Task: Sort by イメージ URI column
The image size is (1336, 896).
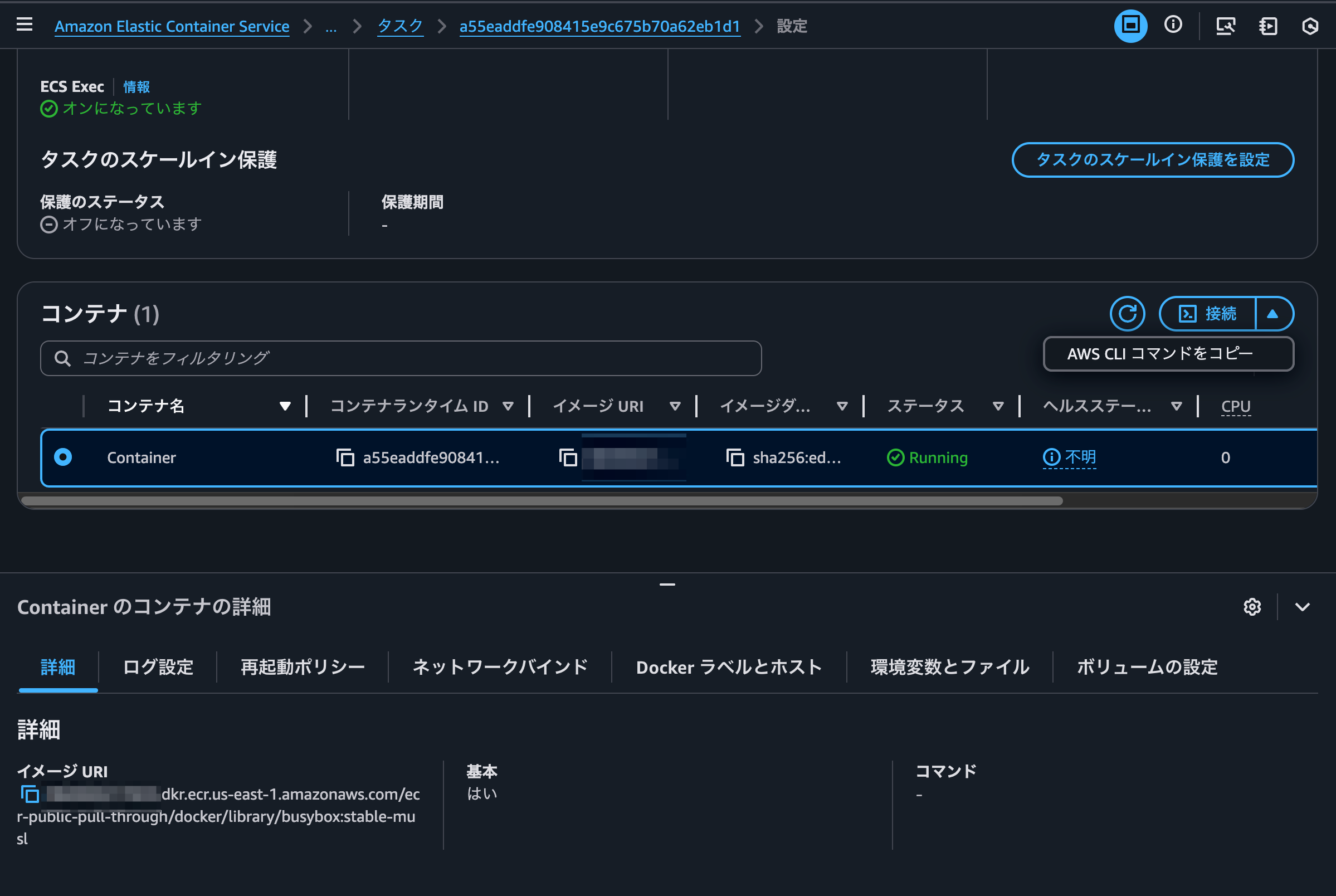Action: (675, 406)
